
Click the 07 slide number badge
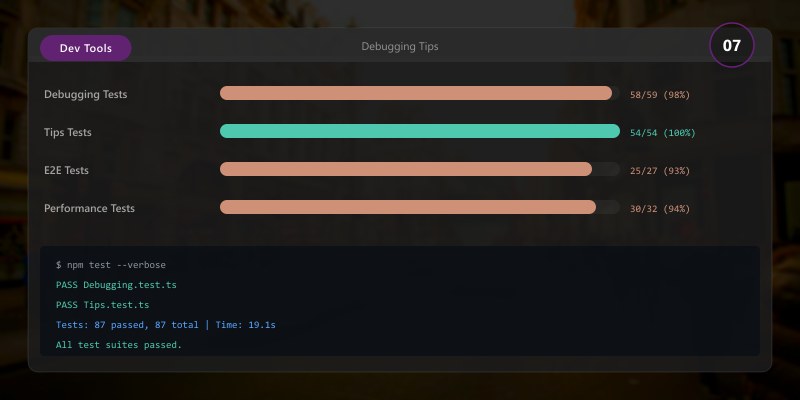(x=731, y=45)
